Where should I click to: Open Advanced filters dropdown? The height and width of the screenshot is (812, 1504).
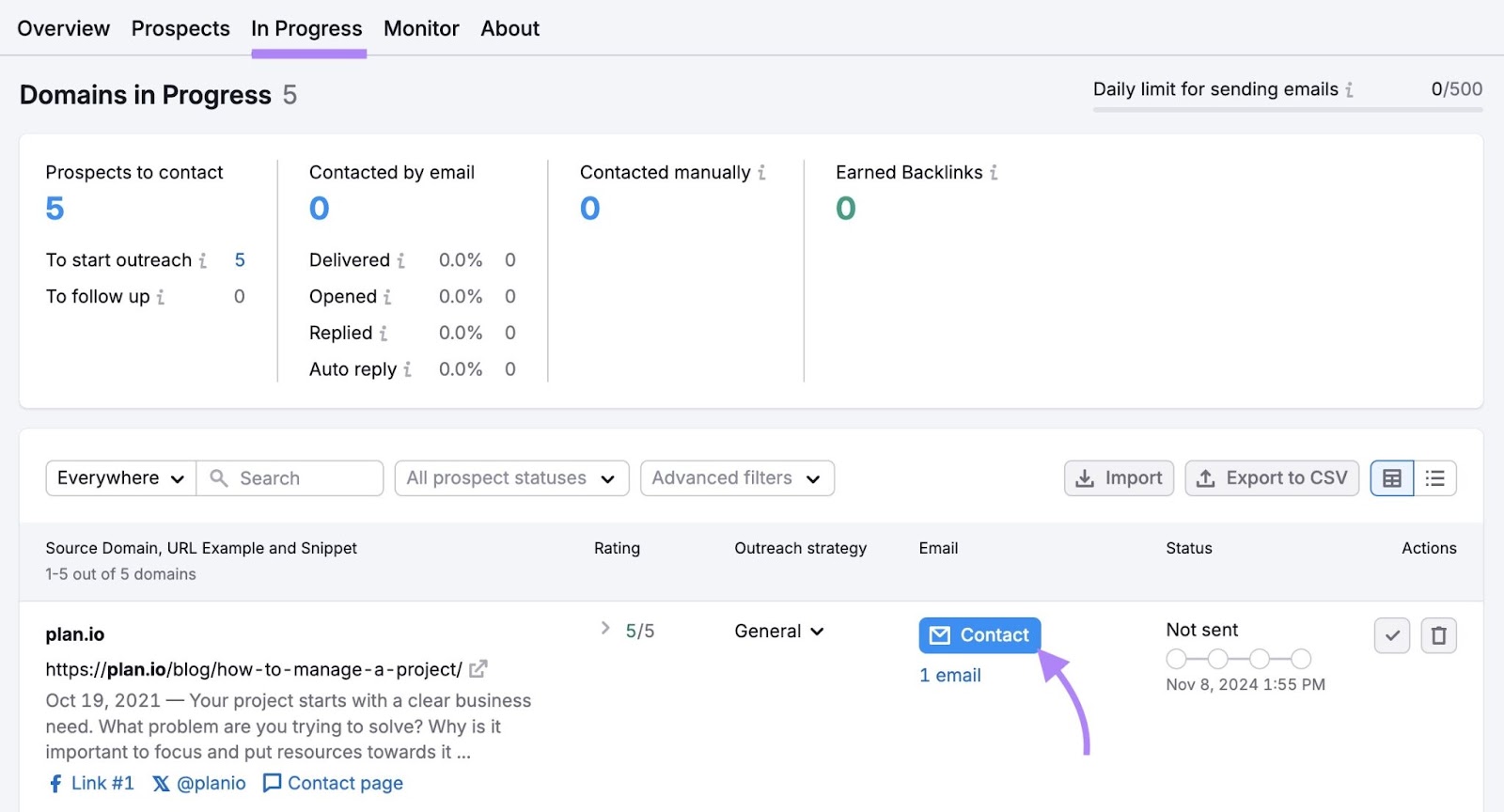[736, 478]
